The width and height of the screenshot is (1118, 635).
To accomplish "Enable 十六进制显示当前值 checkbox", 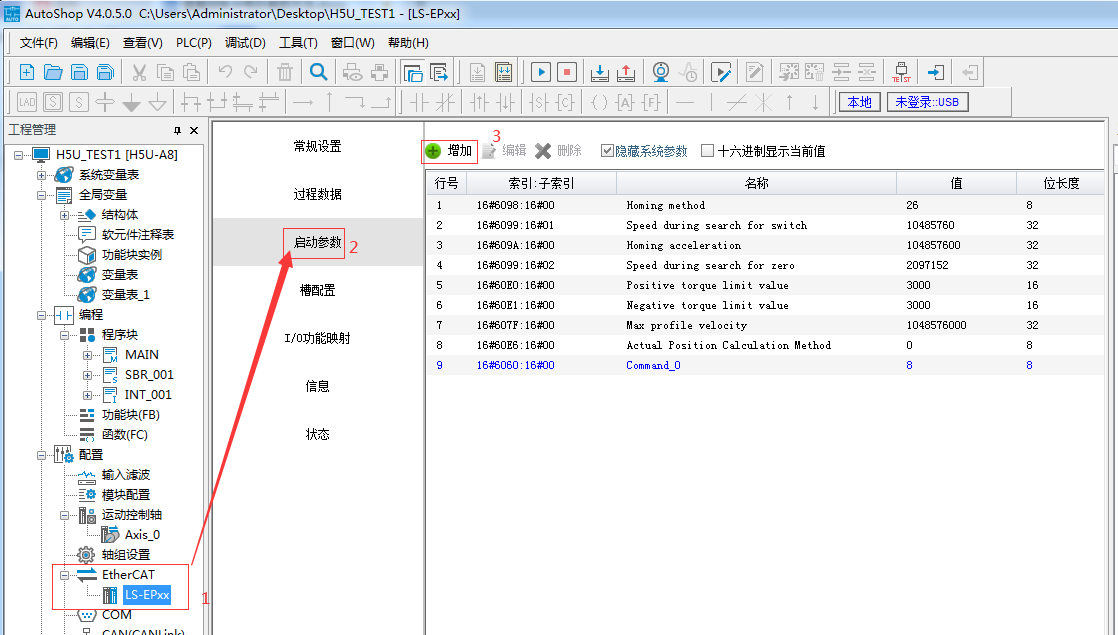I will [707, 151].
